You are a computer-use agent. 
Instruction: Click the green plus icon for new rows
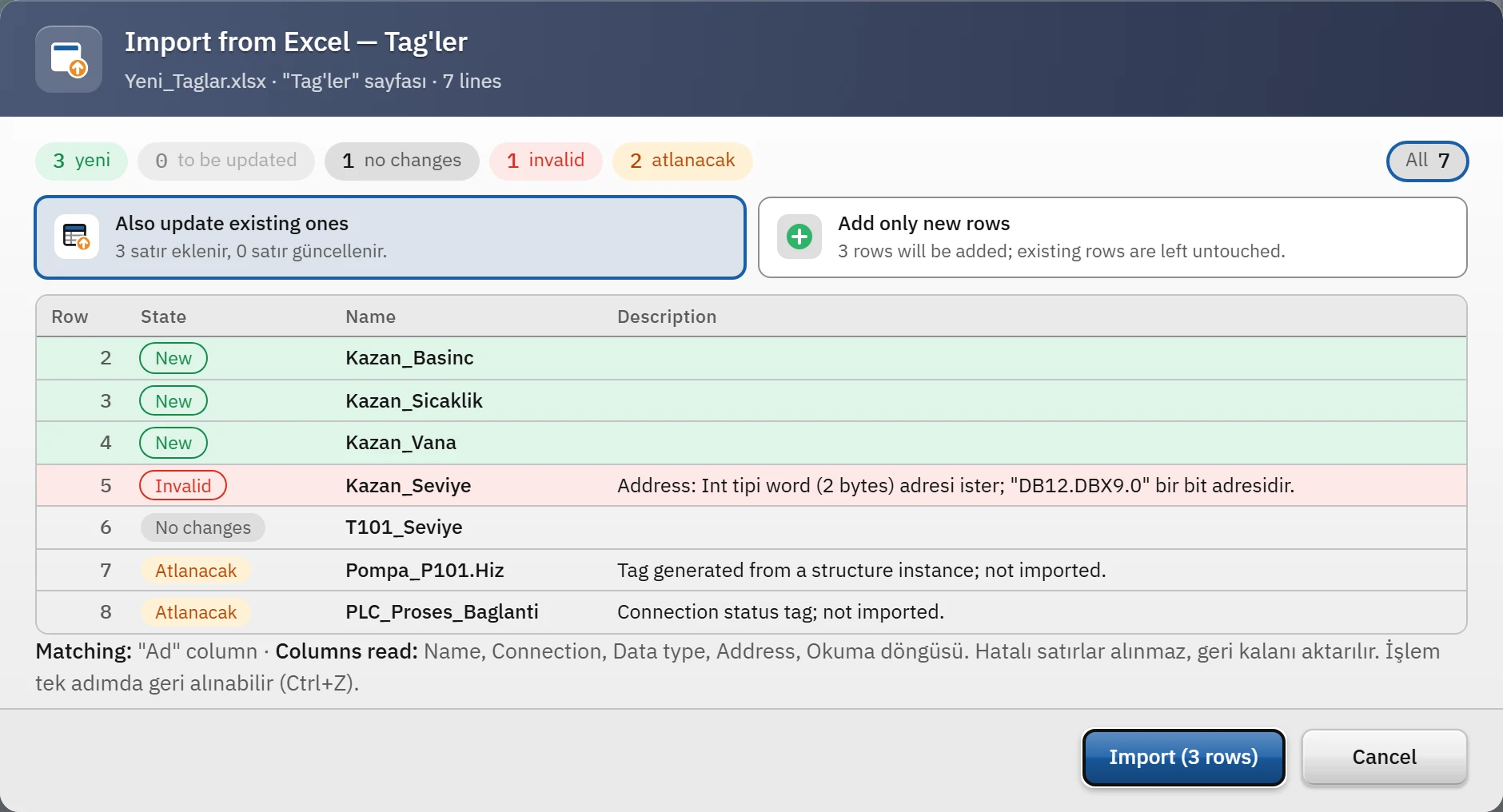799,237
